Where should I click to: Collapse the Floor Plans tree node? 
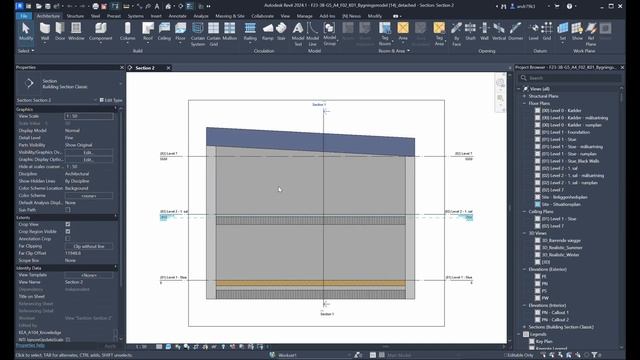point(524,103)
